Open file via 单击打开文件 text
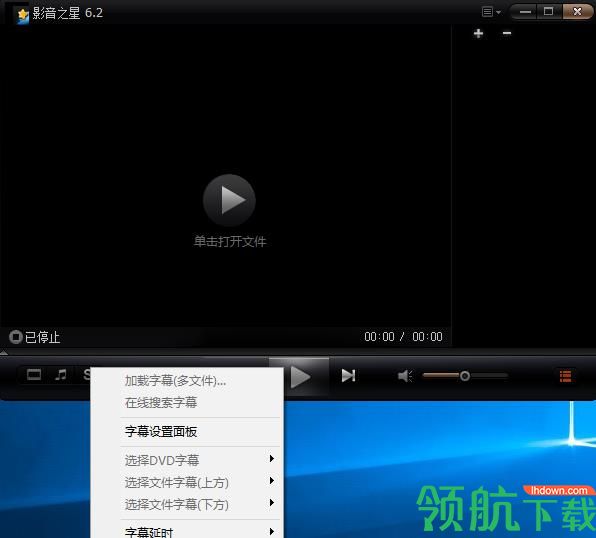596x538 pixels. click(x=230, y=241)
